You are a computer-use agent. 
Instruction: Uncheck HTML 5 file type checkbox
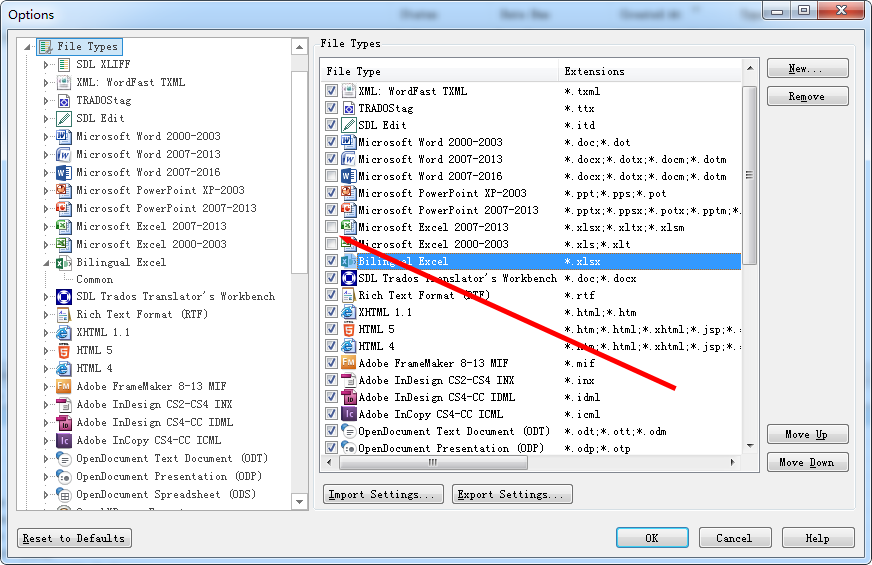pyautogui.click(x=331, y=329)
